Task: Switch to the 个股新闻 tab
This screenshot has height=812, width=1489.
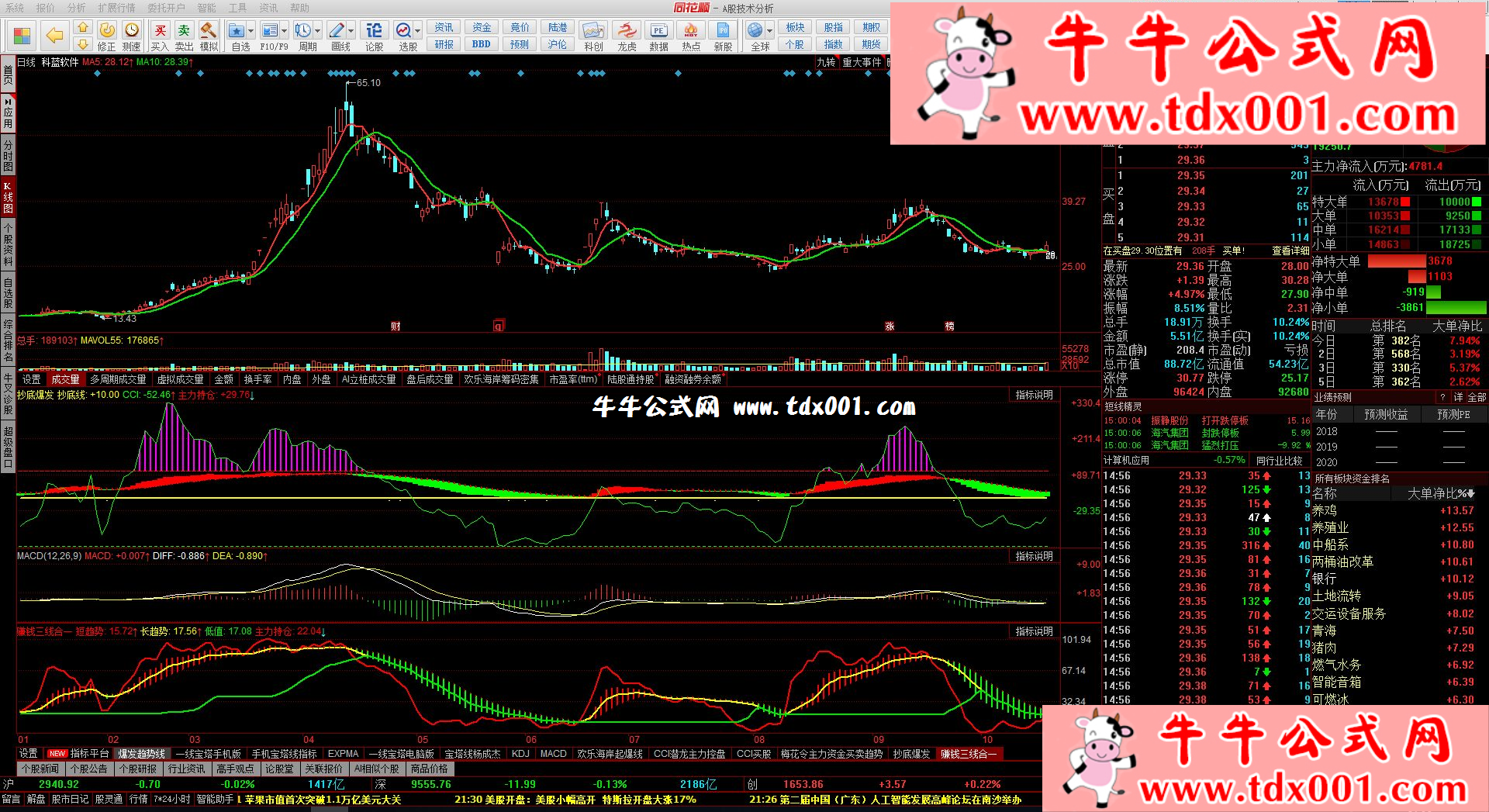Action: 40,769
